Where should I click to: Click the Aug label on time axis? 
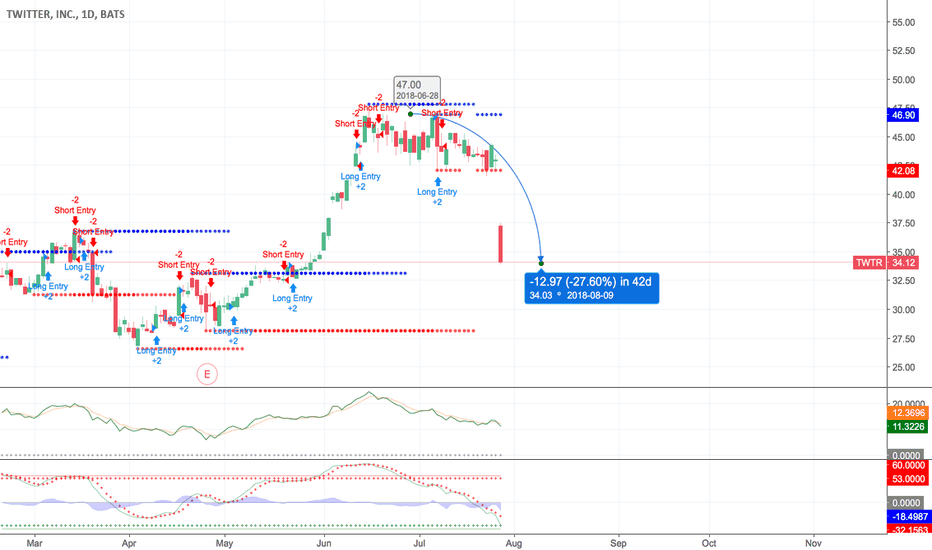(514, 543)
